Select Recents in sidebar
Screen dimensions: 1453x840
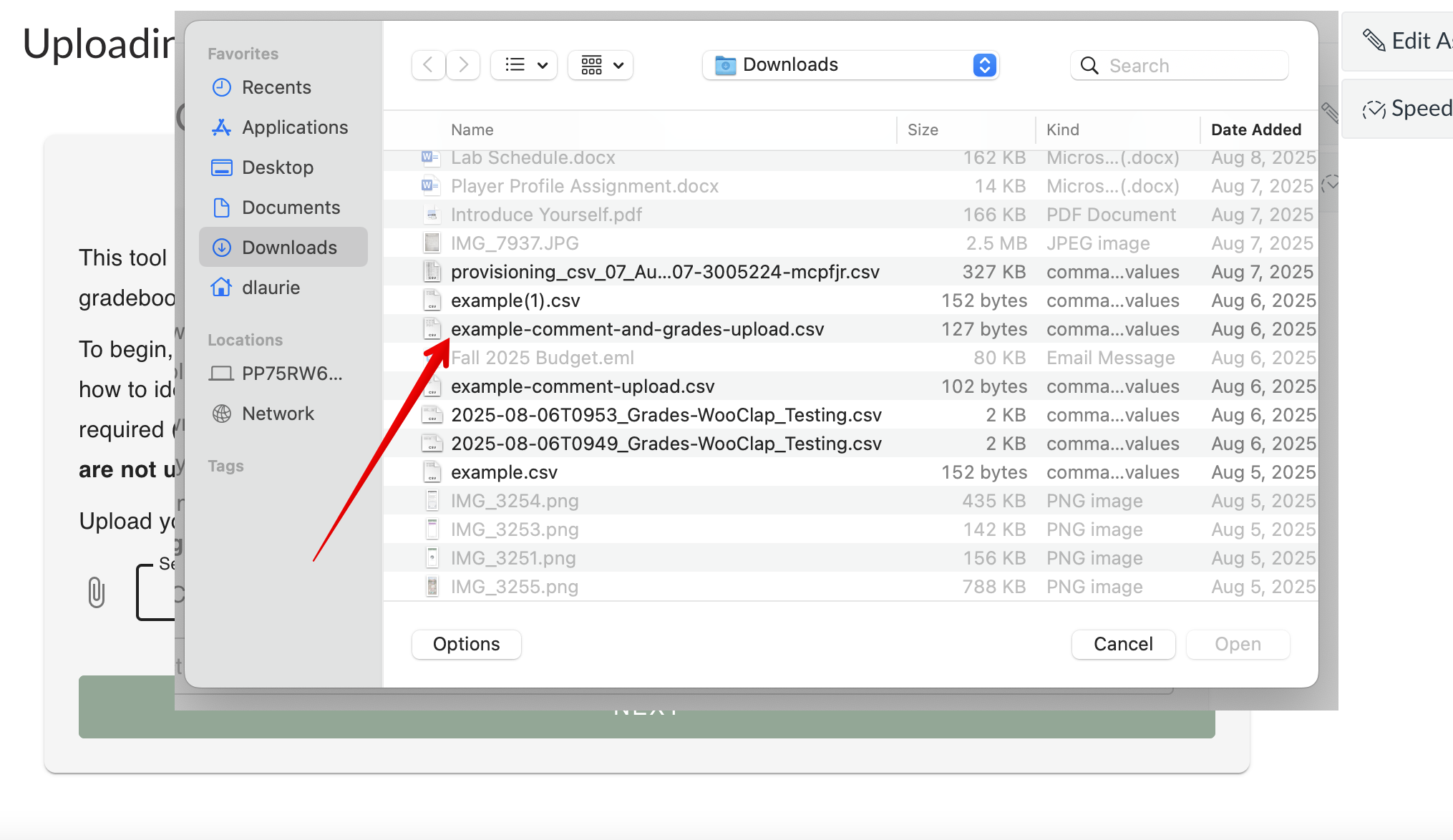276,87
